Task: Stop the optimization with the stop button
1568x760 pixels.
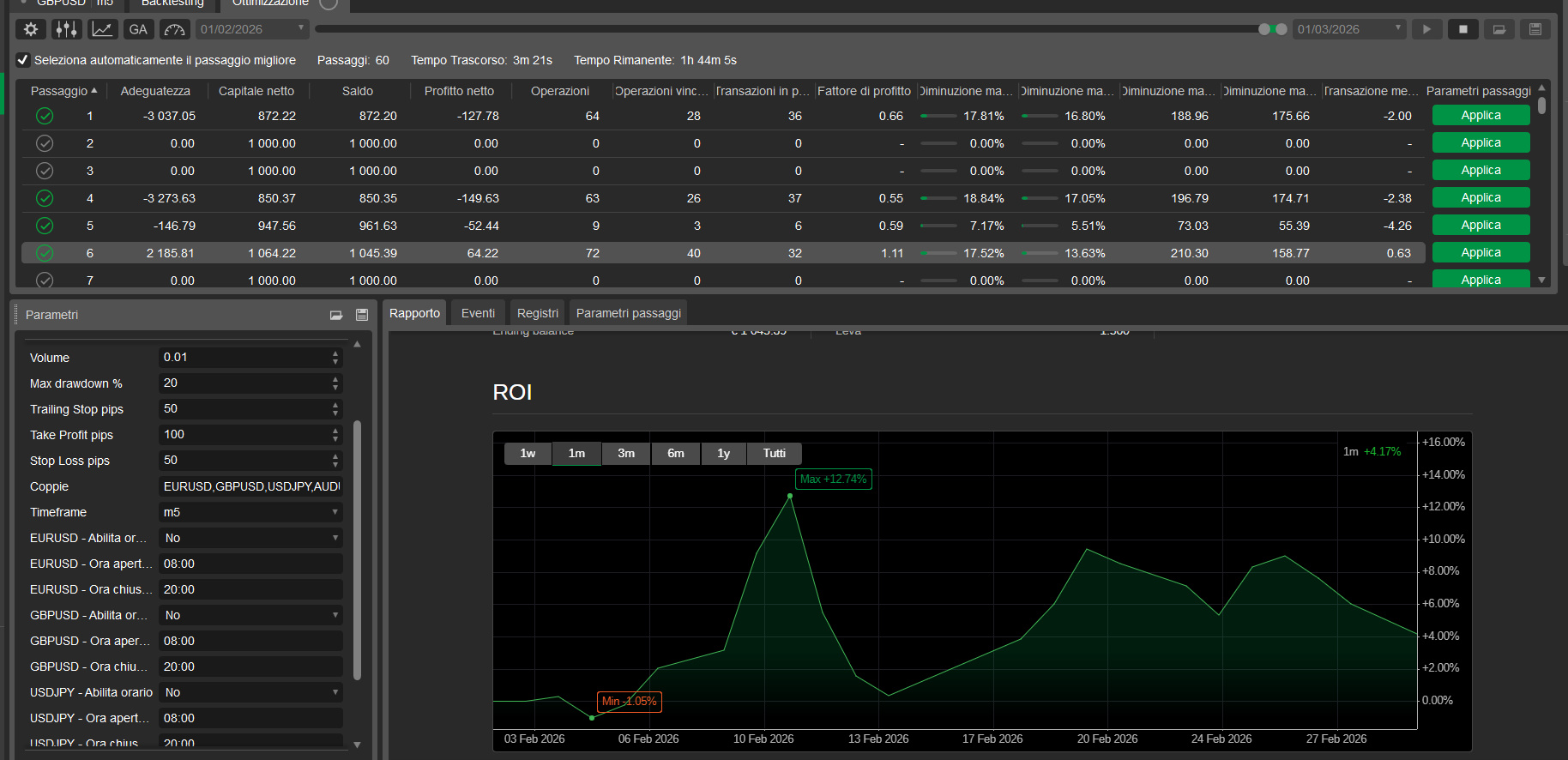Action: pos(1462,29)
